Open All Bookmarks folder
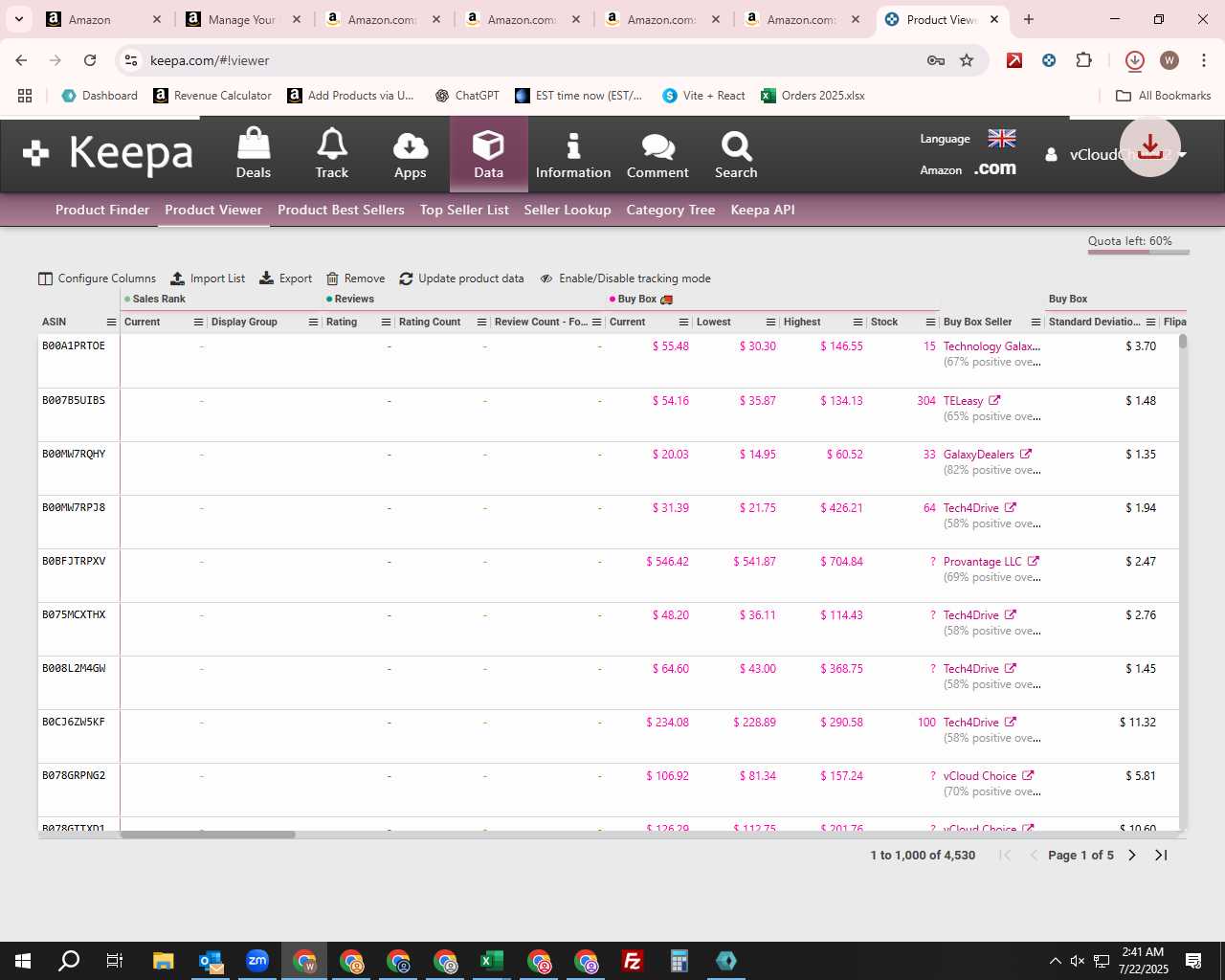1225x980 pixels. [1164, 96]
